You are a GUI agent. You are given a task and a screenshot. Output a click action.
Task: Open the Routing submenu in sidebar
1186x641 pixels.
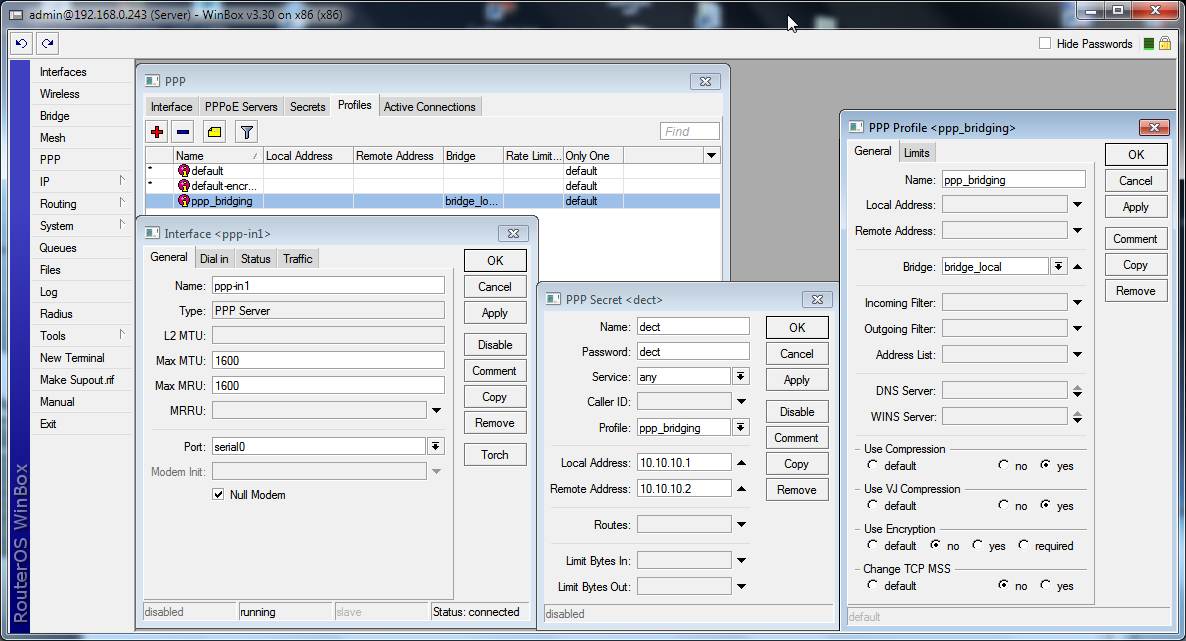(x=58, y=204)
